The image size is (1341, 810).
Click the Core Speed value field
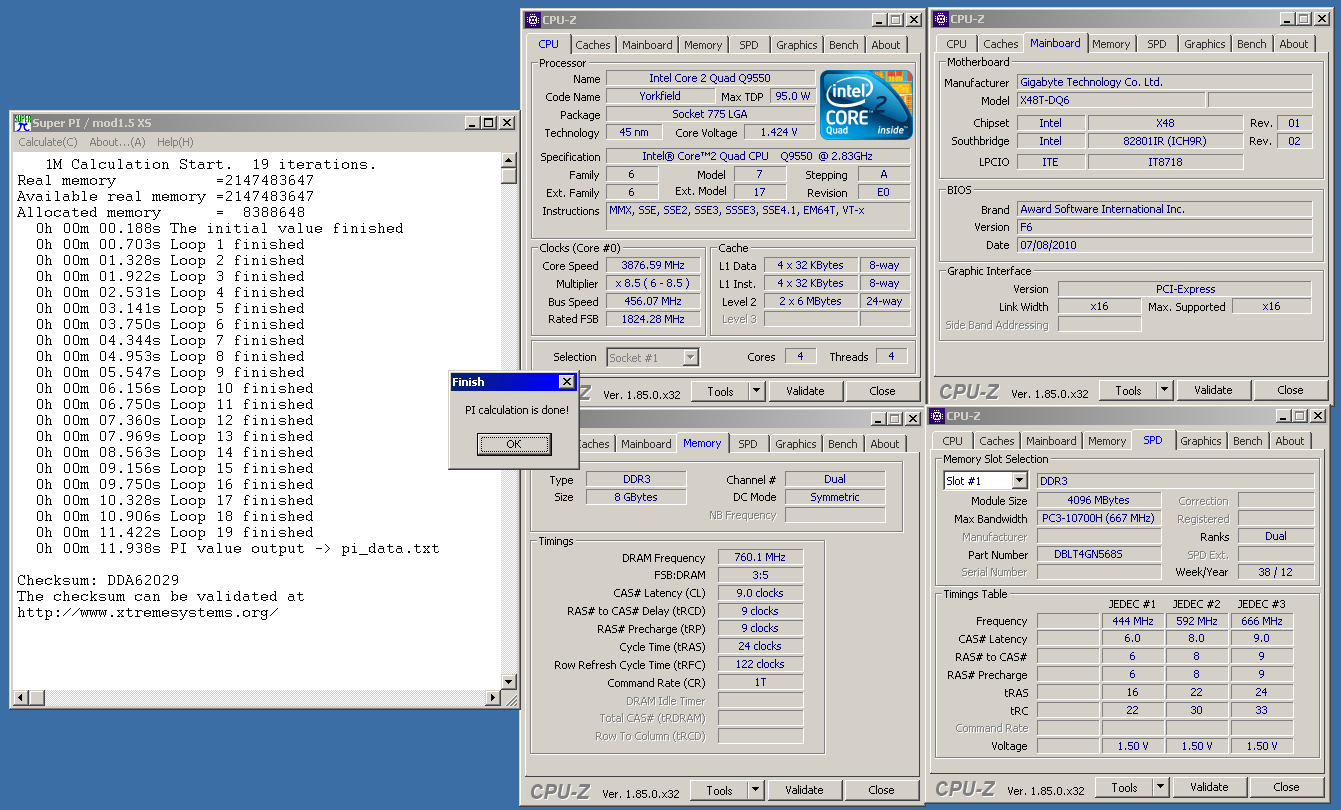(x=654, y=266)
